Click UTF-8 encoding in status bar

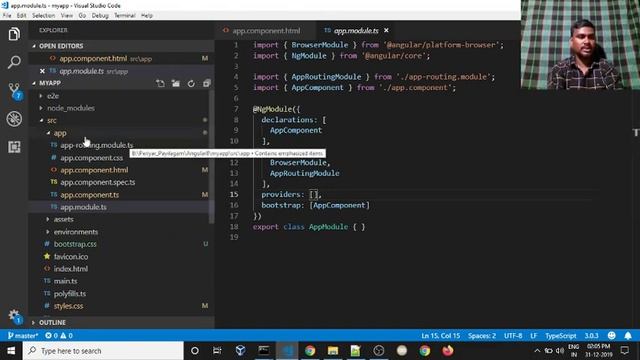pos(513,336)
